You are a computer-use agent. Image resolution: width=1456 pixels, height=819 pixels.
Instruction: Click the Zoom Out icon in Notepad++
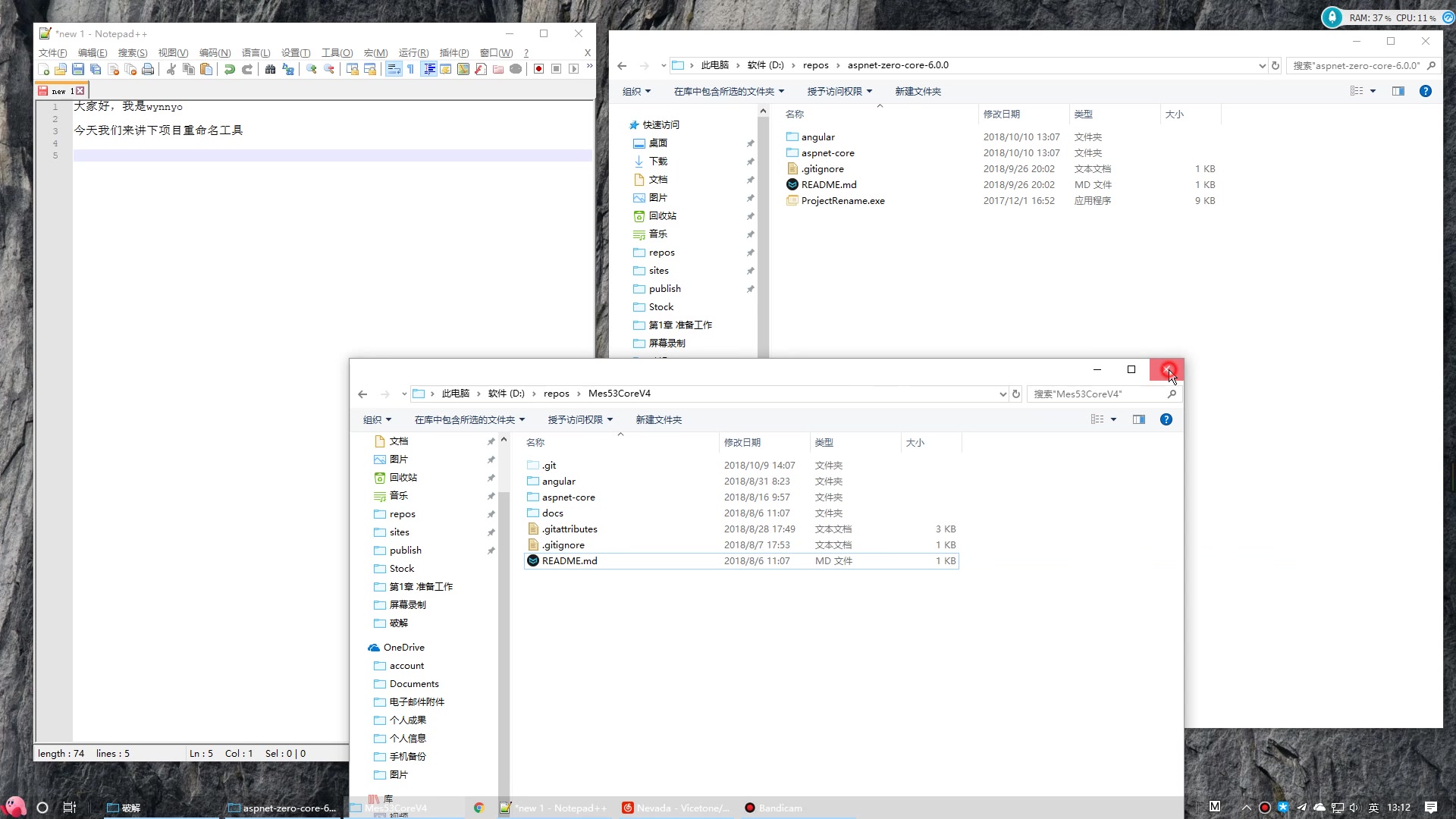(328, 69)
